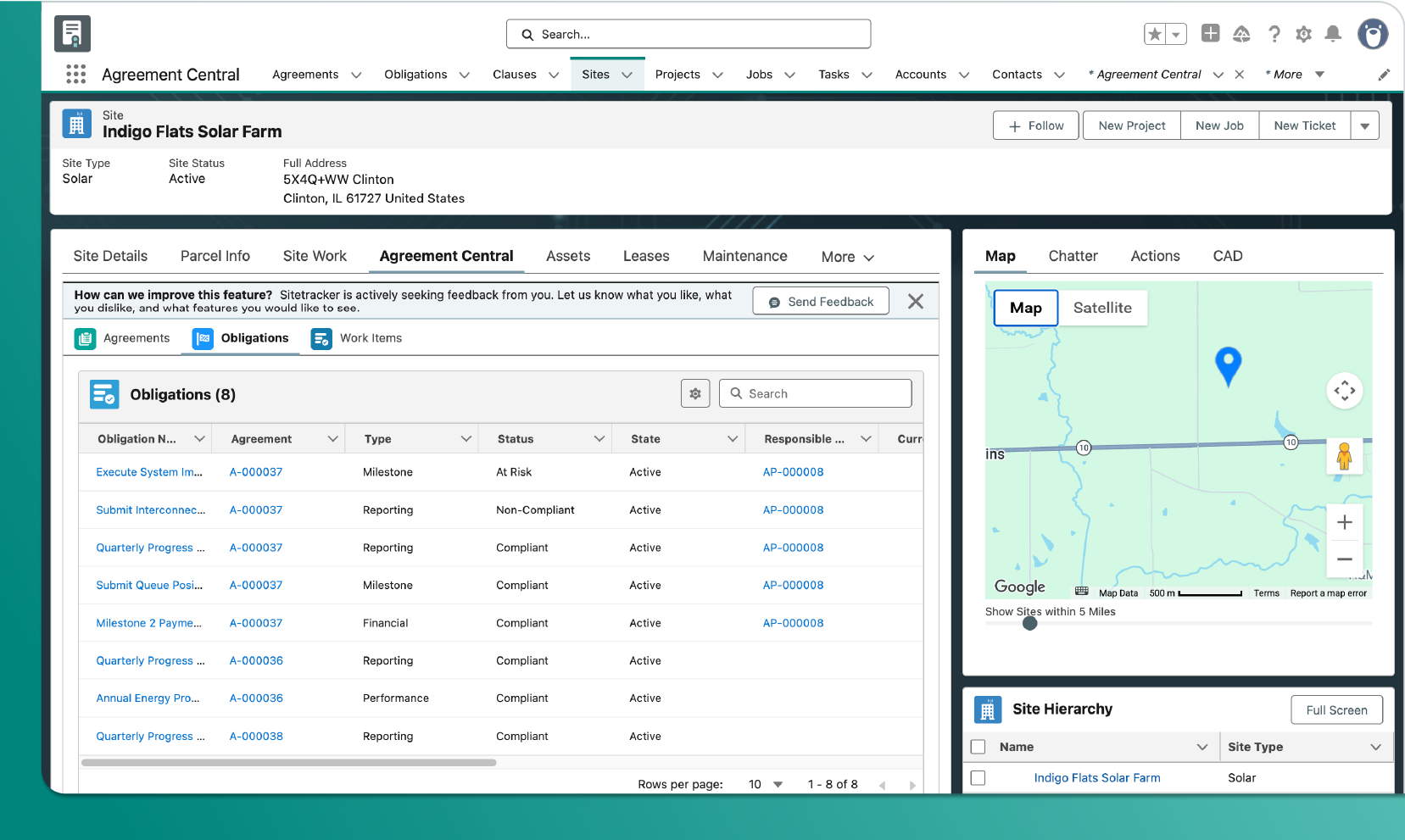Open the Notifications bell icon

click(1333, 34)
